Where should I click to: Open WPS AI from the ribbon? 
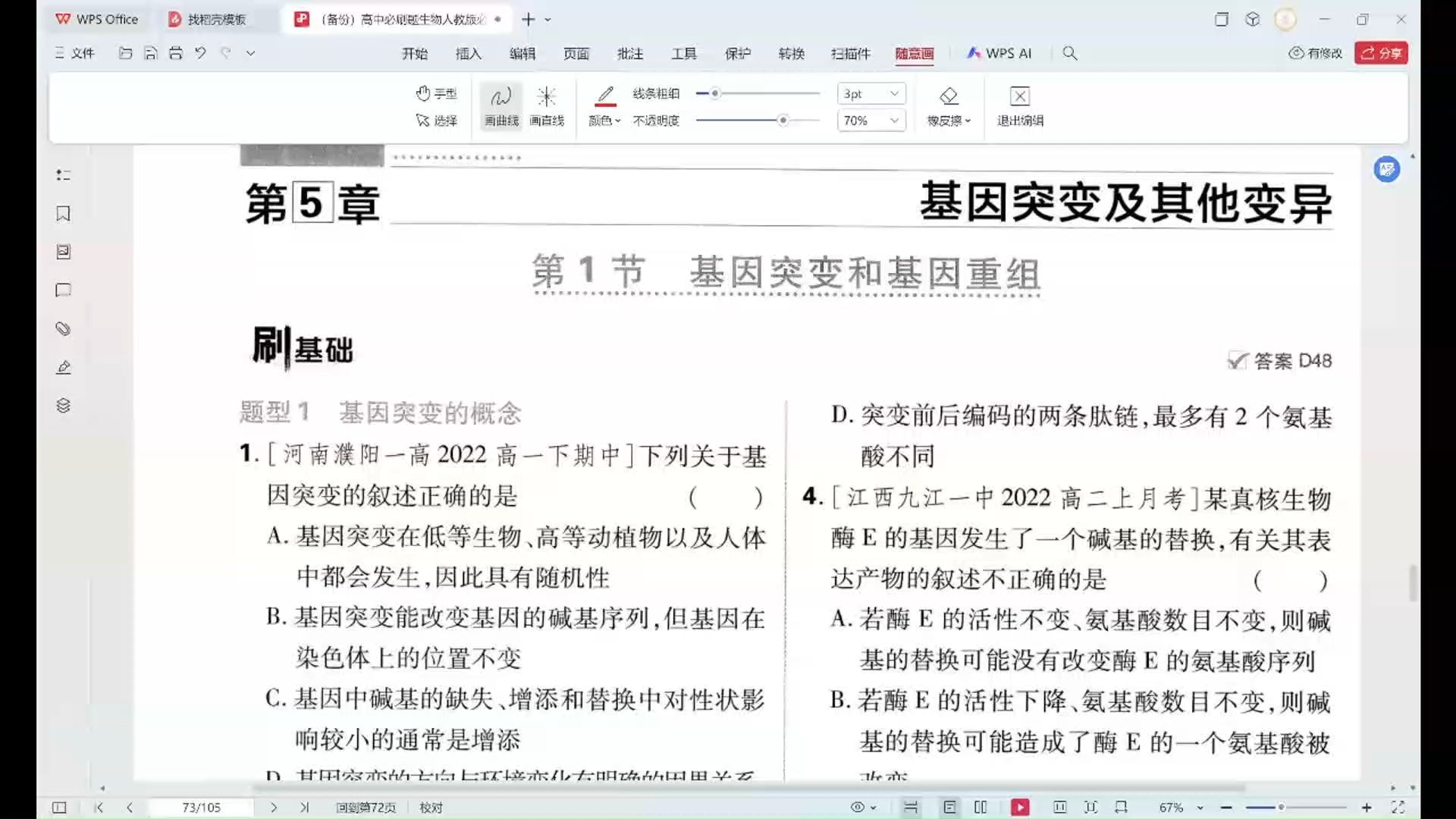click(999, 53)
